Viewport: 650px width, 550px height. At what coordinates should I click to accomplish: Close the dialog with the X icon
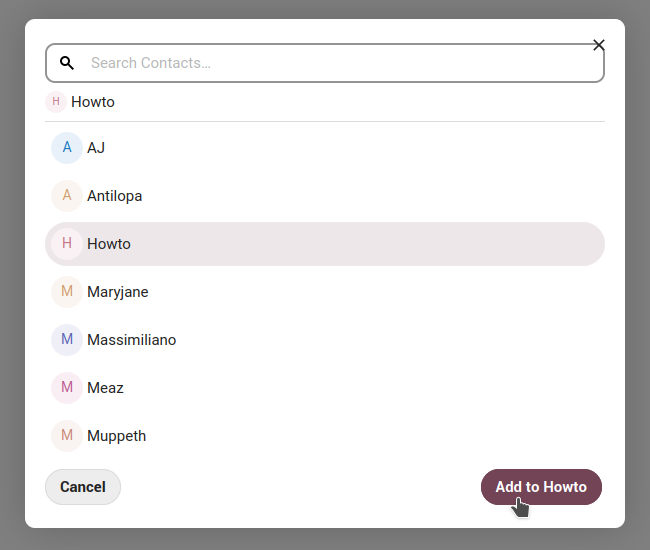point(599,45)
